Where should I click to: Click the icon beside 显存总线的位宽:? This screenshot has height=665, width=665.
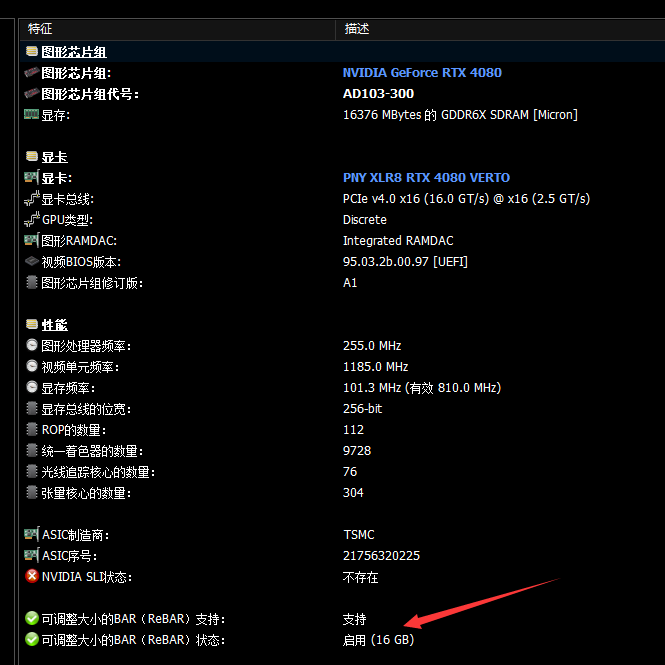pos(32,408)
